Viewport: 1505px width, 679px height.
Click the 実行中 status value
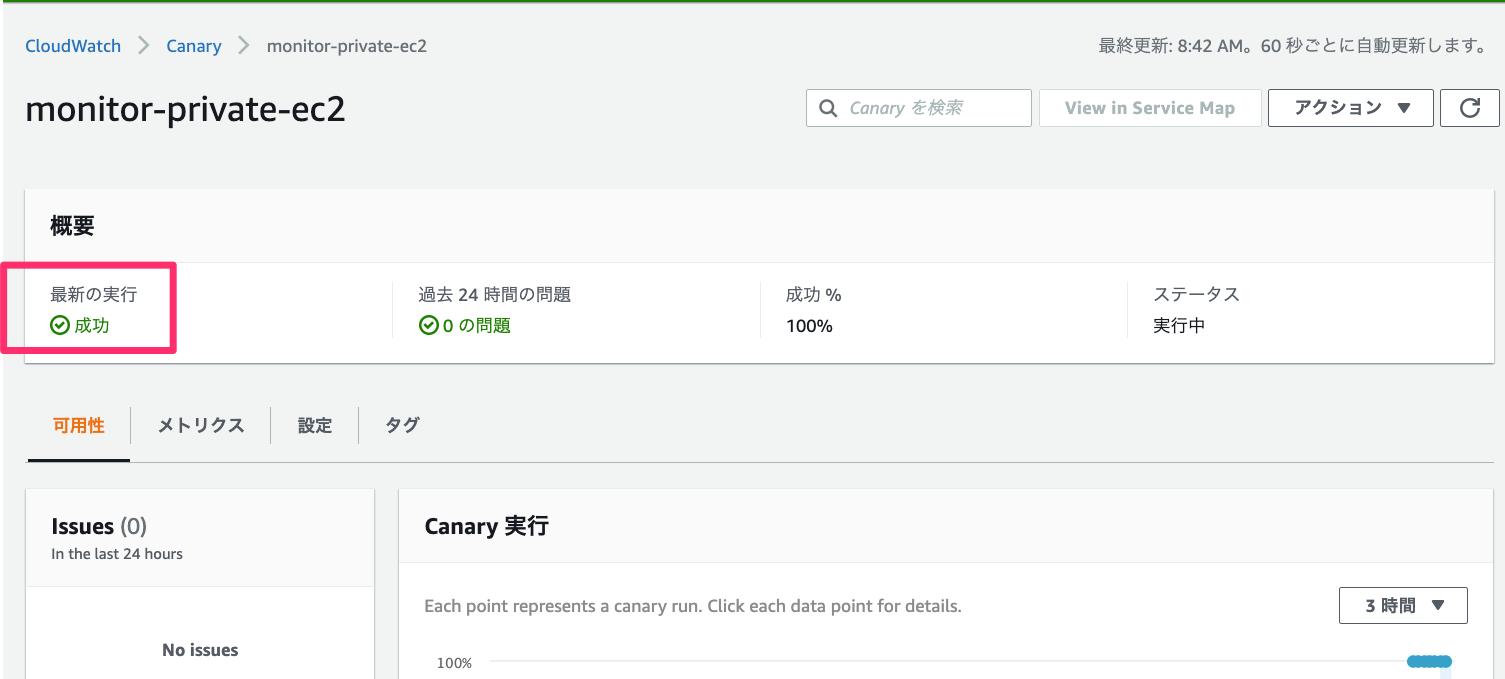[1179, 325]
